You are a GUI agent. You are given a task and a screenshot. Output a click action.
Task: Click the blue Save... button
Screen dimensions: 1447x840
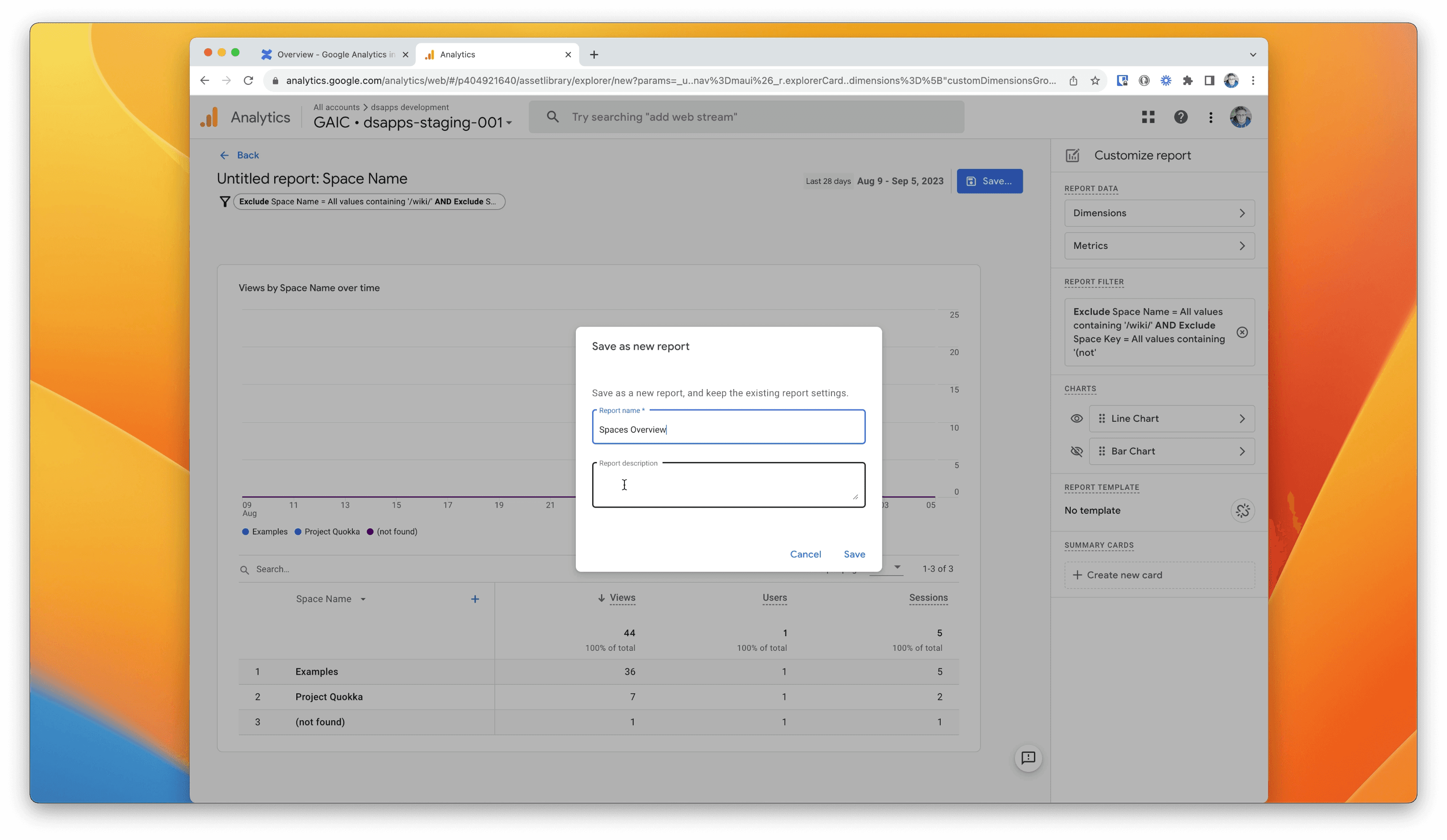989,181
